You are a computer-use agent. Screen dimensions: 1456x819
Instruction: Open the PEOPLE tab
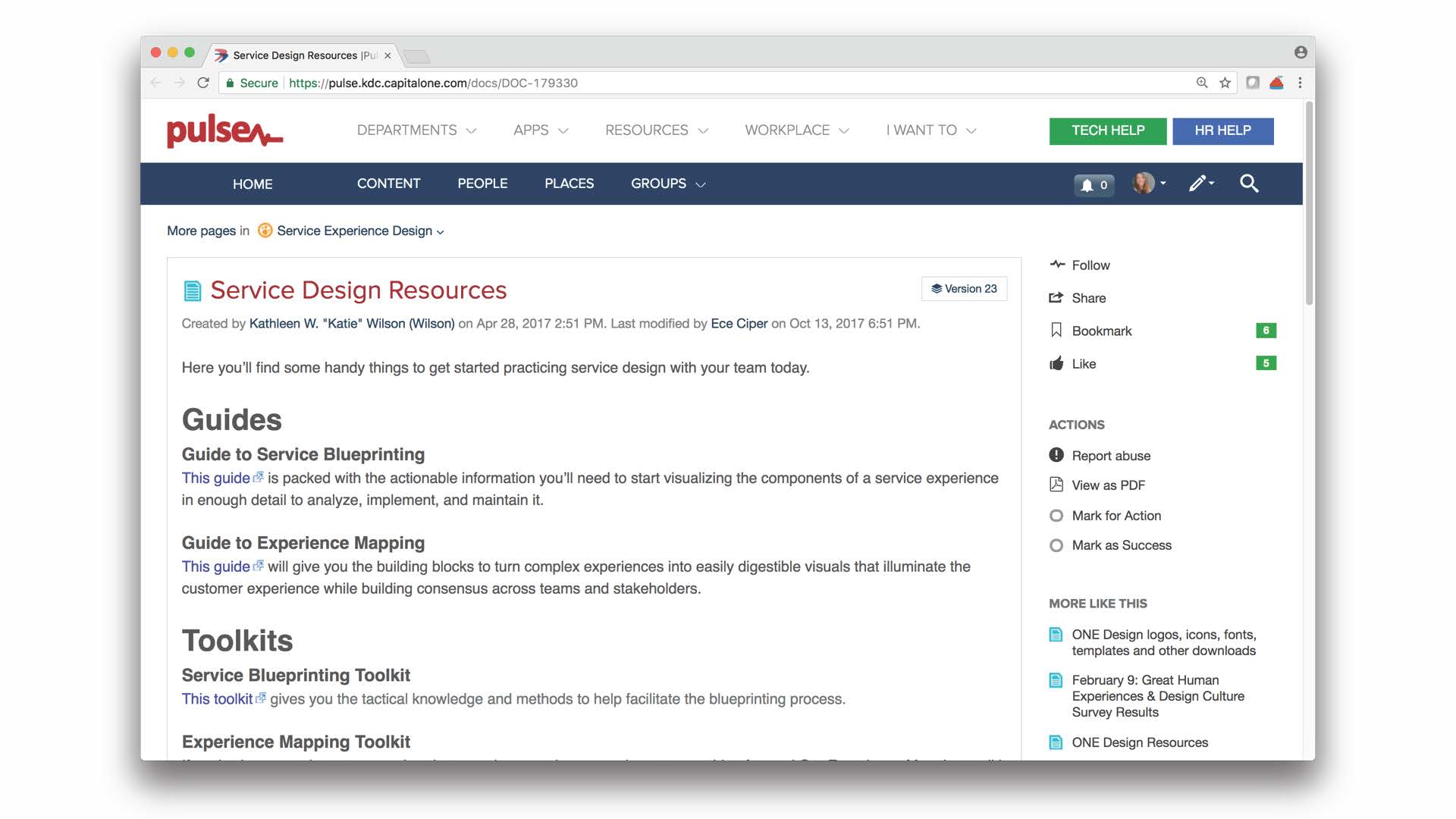coord(482,184)
